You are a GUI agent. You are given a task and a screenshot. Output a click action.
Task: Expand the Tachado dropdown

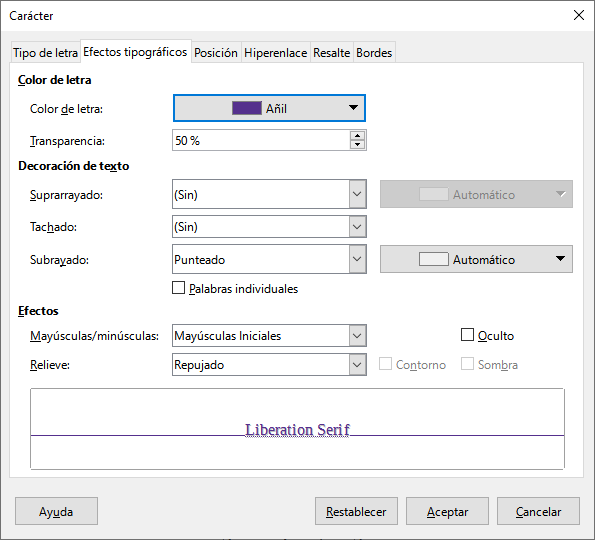[x=269, y=227]
